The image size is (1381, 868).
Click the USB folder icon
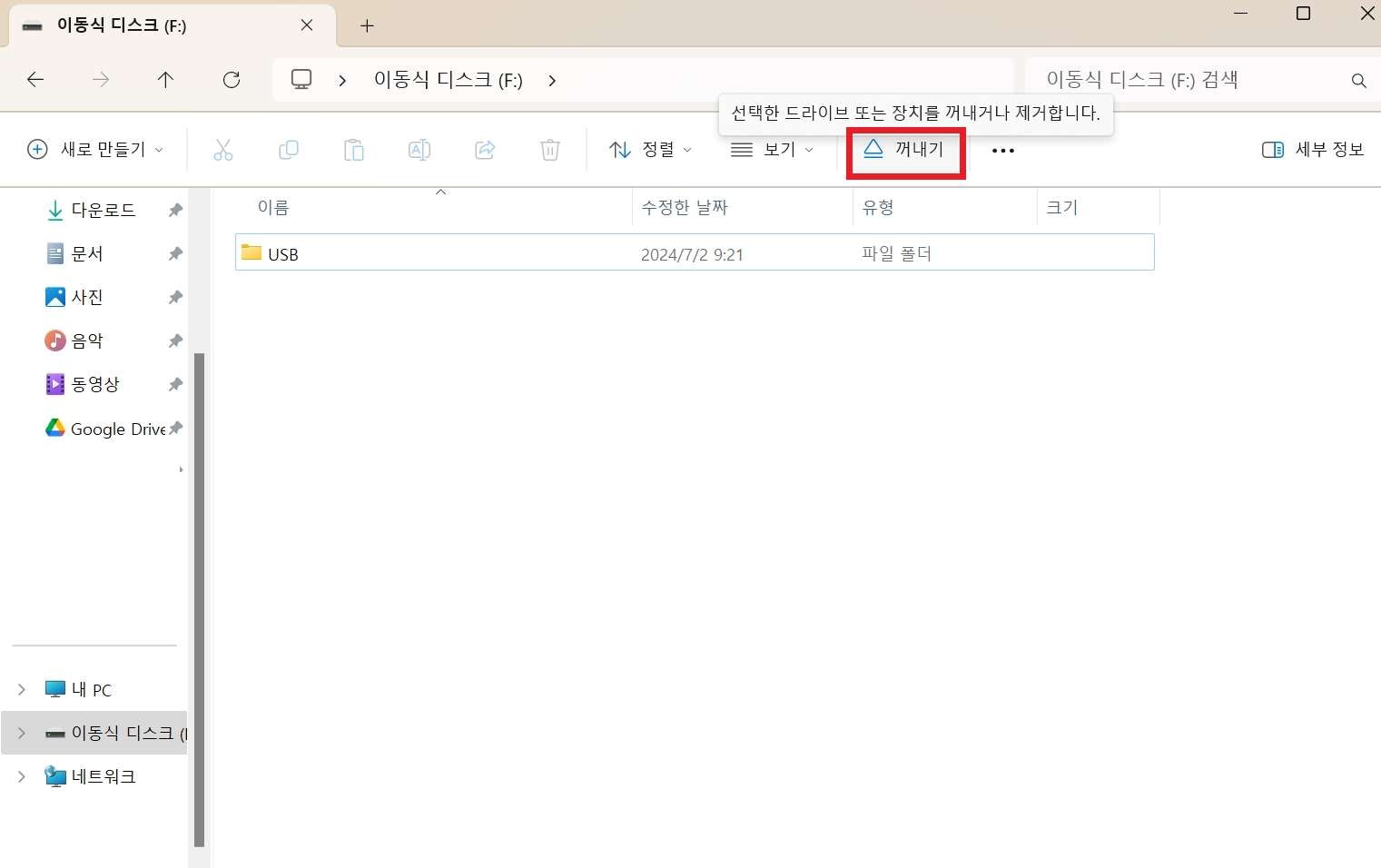252,252
